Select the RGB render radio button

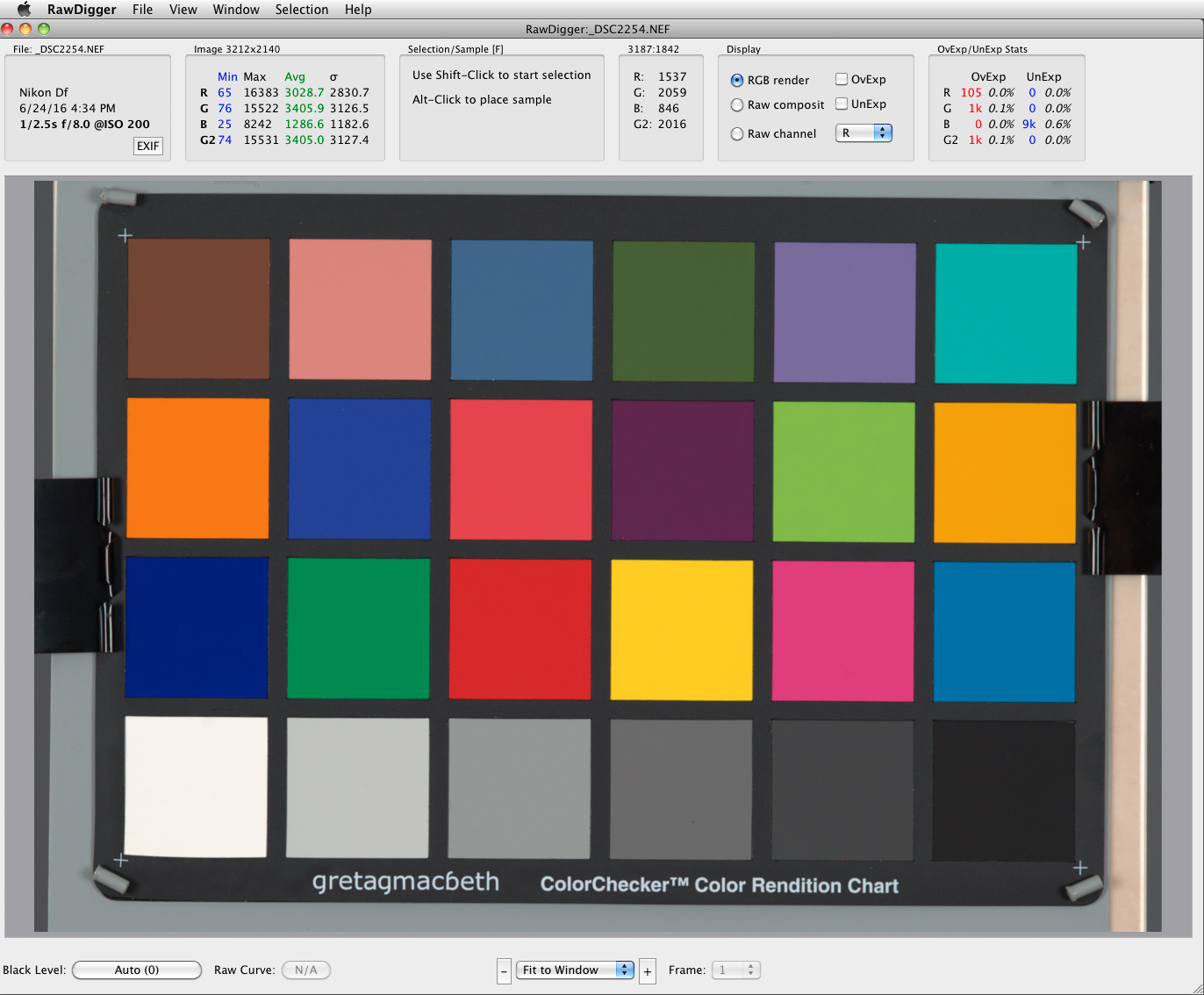click(737, 80)
